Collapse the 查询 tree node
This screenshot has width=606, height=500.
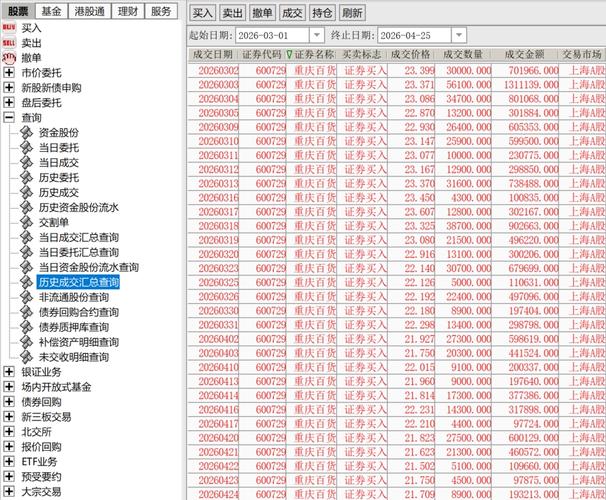(x=9, y=117)
